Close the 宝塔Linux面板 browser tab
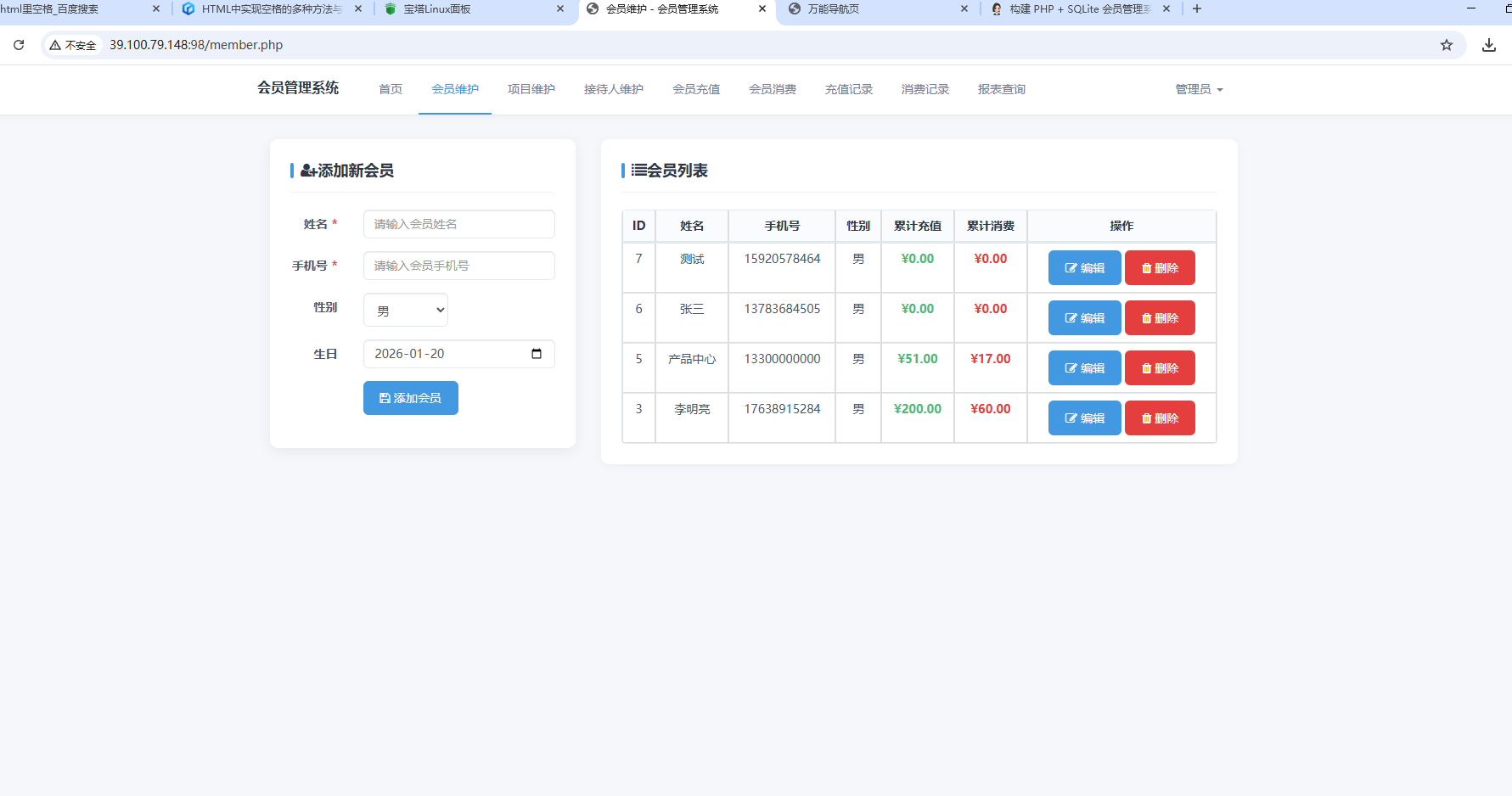The height and width of the screenshot is (796, 1512). (560, 8)
